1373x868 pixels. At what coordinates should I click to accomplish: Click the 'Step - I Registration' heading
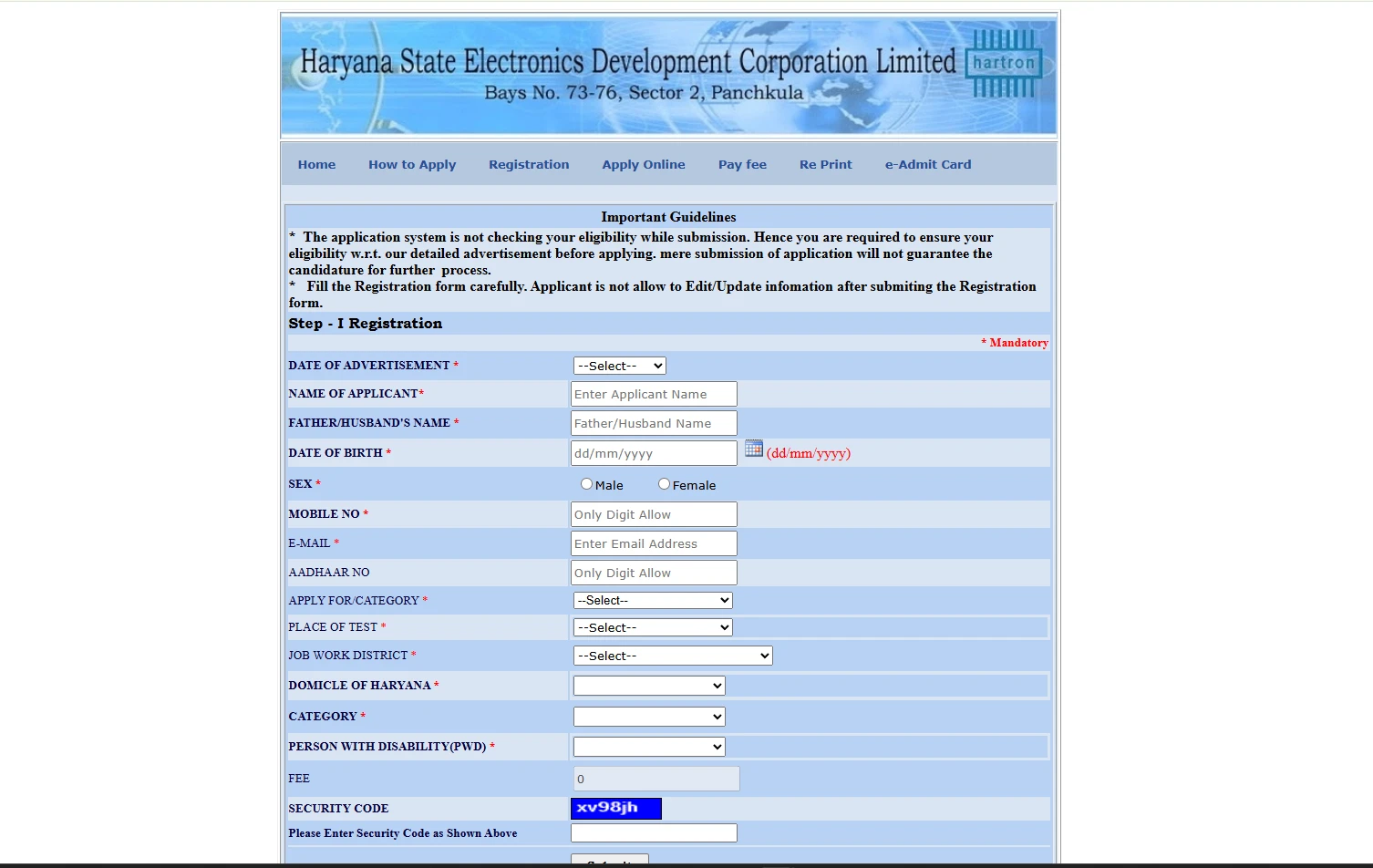point(365,324)
